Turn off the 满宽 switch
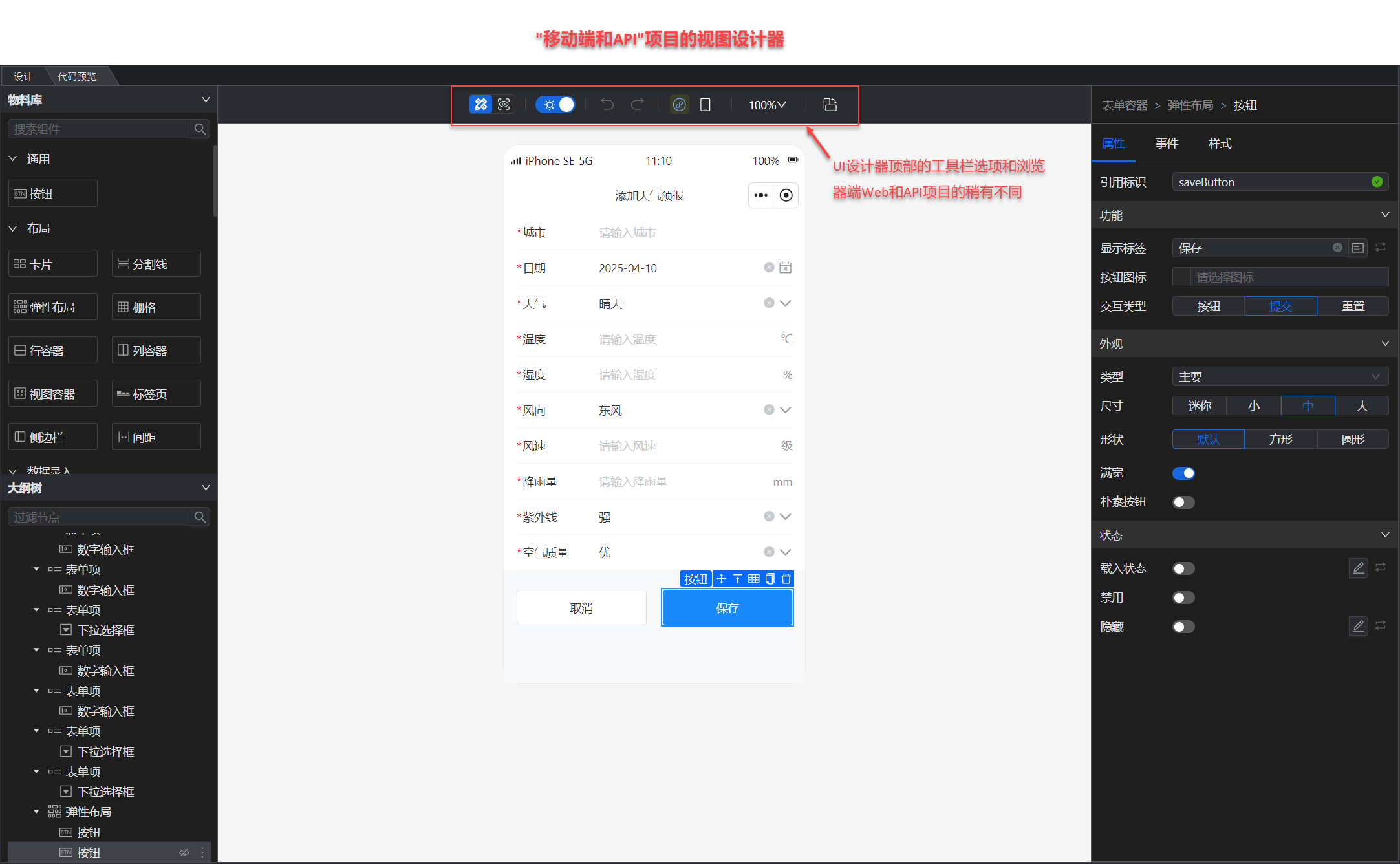Screen dimensions: 1400x864 click(x=1183, y=473)
